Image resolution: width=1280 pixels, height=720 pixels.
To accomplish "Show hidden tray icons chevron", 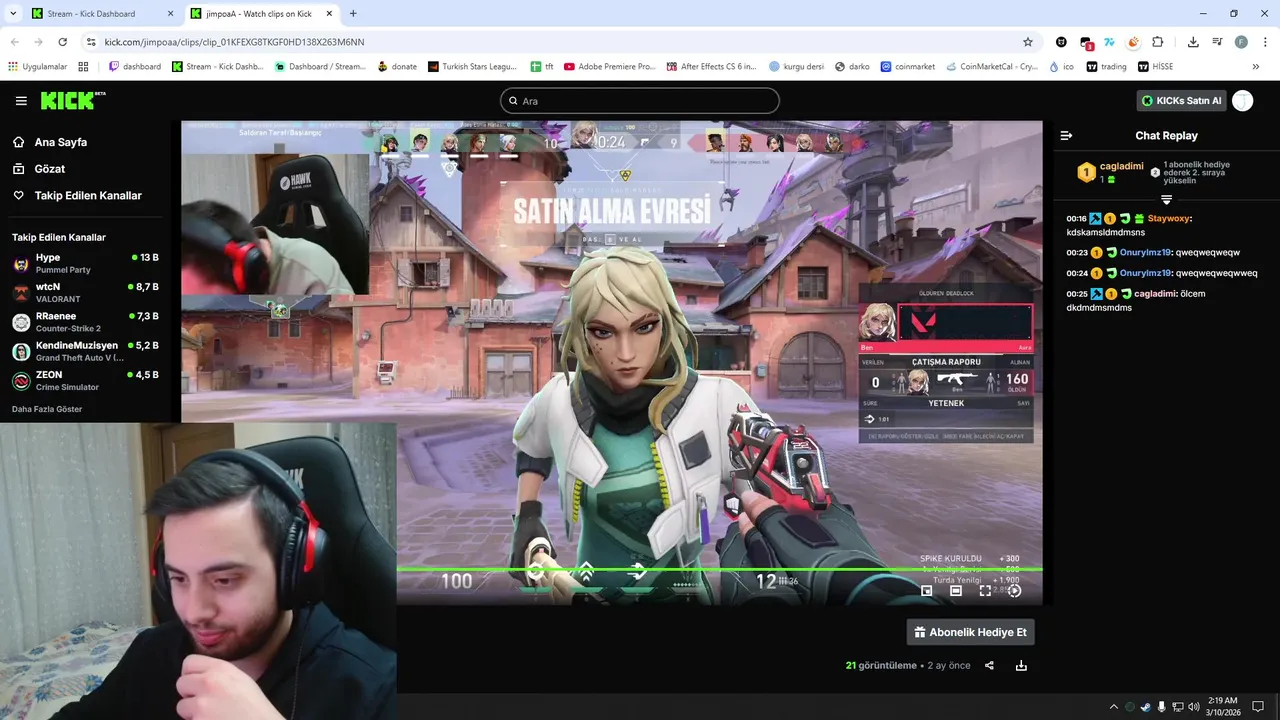I will click(x=1114, y=707).
